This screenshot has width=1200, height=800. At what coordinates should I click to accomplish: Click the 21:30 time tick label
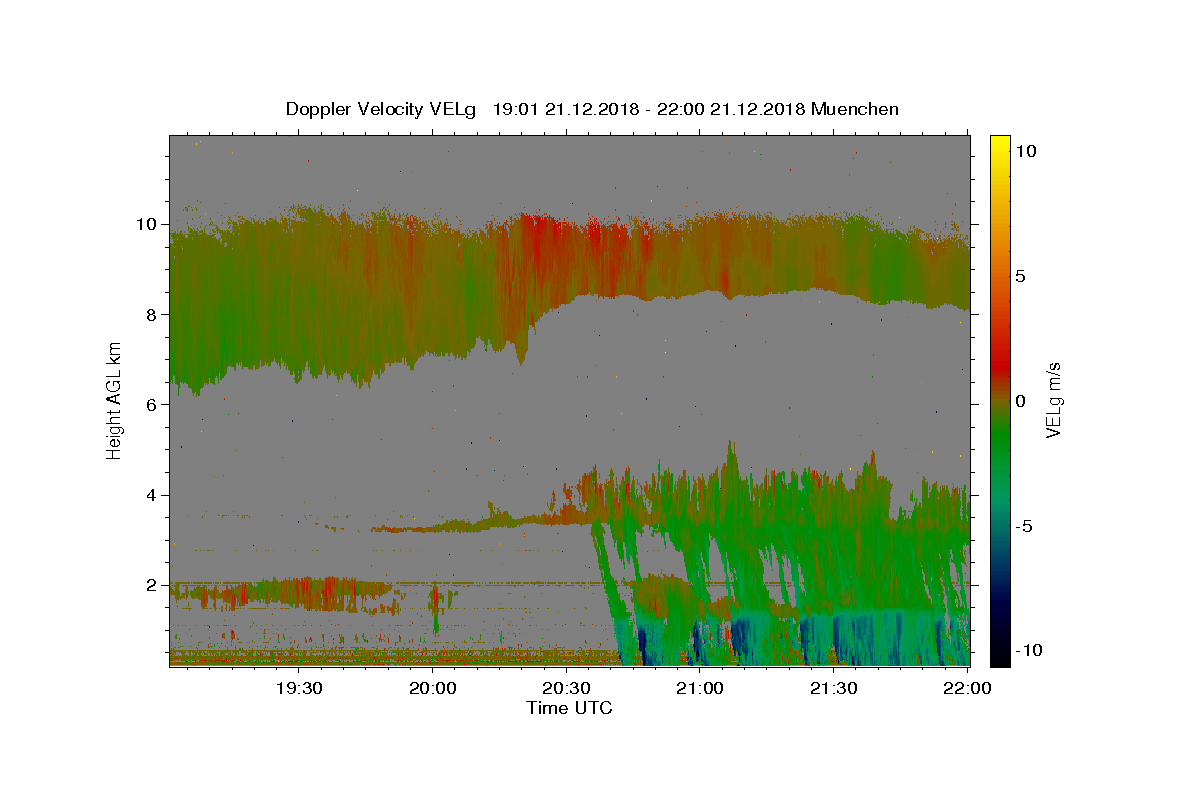click(833, 688)
